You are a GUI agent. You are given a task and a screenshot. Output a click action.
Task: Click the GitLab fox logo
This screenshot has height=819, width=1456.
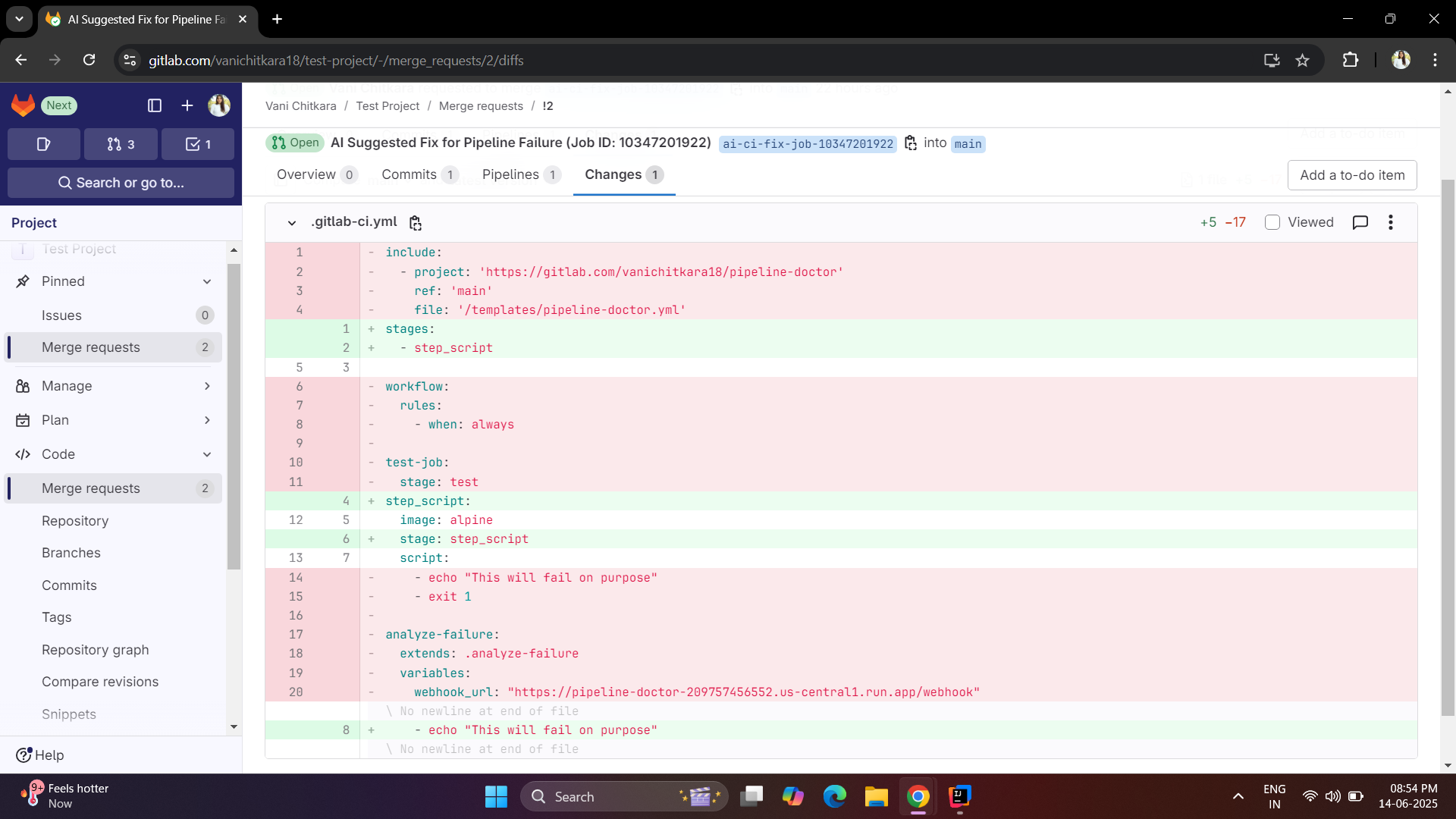tap(23, 105)
